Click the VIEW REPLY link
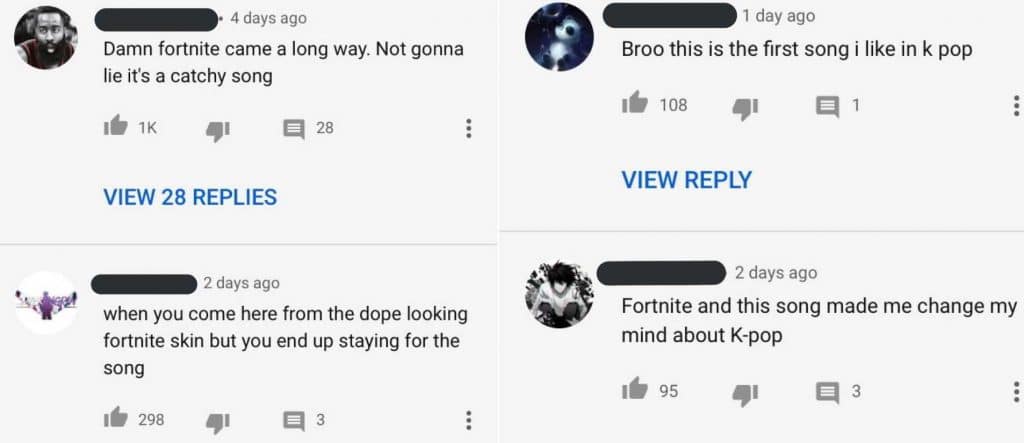This screenshot has width=1024, height=443. pyautogui.click(x=686, y=180)
